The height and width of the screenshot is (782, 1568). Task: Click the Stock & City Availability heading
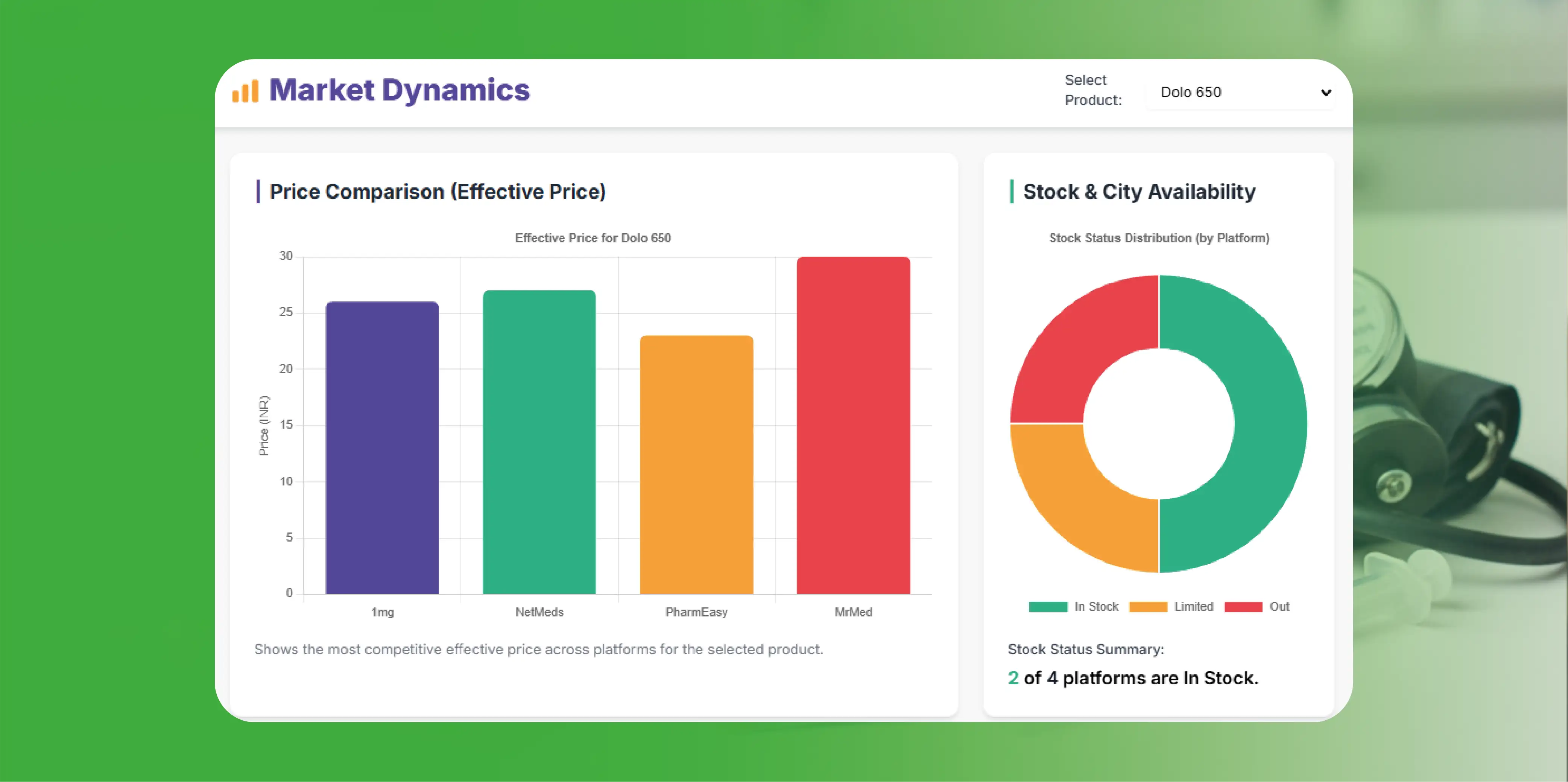pos(1139,192)
